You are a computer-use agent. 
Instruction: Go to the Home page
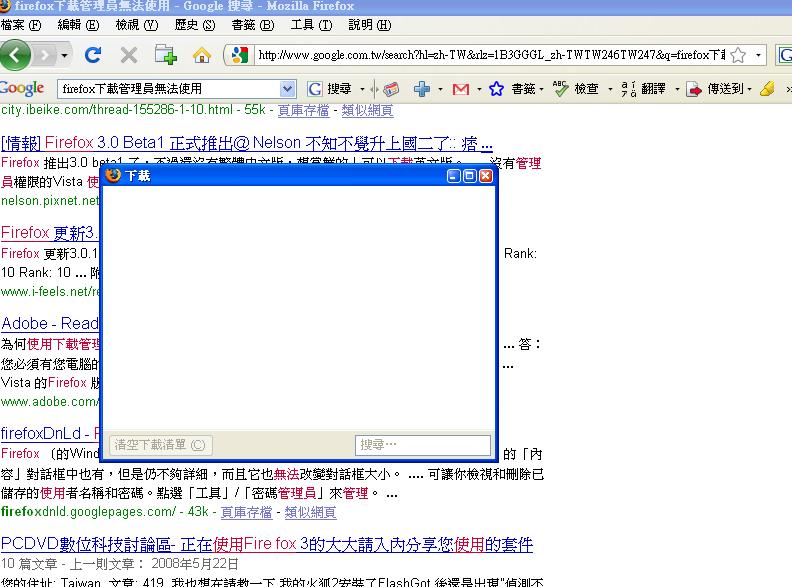[x=201, y=54]
